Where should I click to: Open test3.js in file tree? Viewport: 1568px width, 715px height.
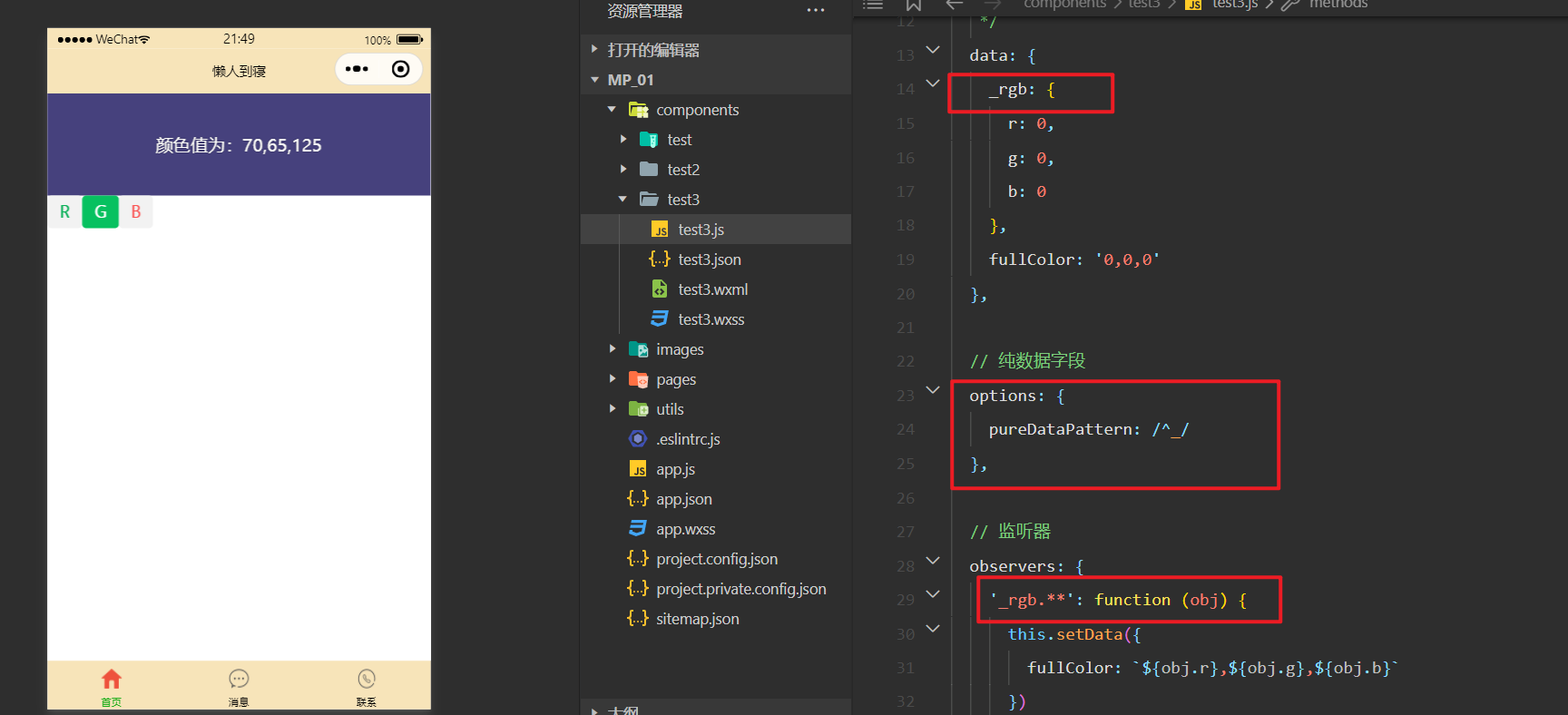coord(716,230)
